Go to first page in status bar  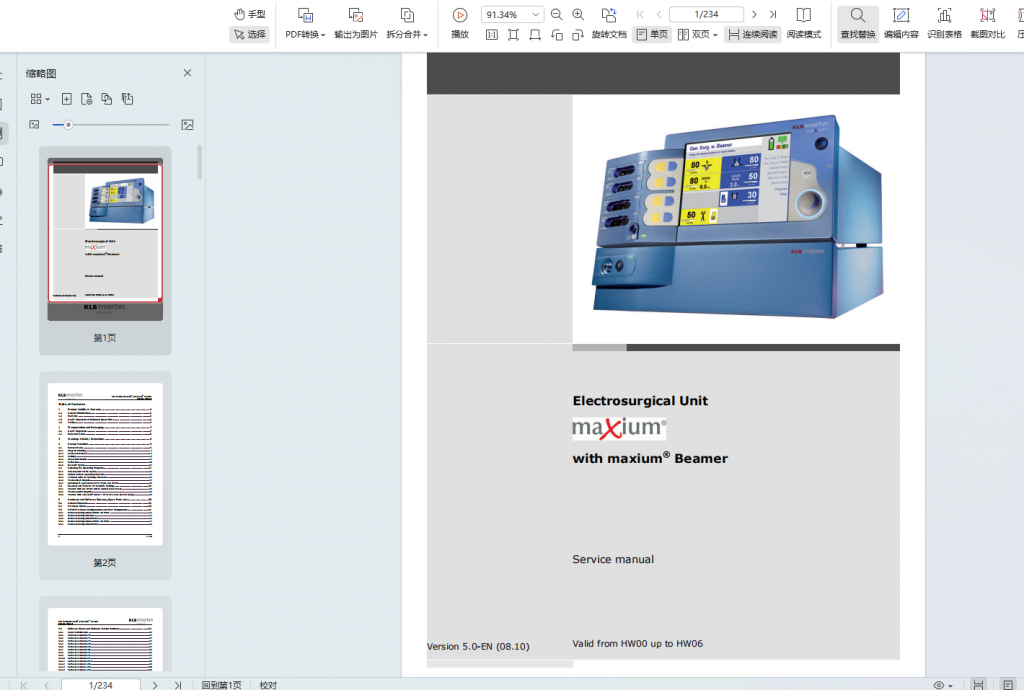24,685
